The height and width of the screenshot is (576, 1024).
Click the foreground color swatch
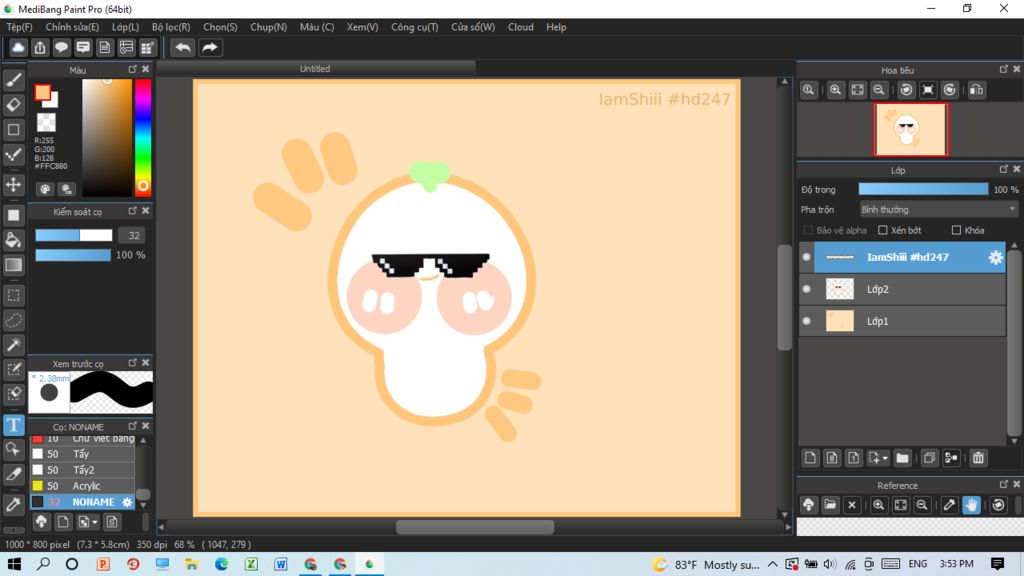coord(42,92)
